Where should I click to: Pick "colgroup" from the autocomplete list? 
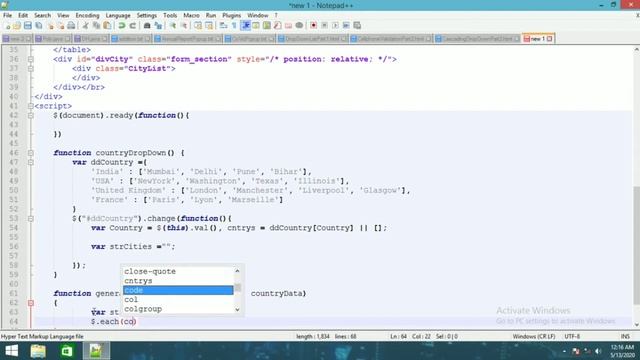[x=178, y=309]
